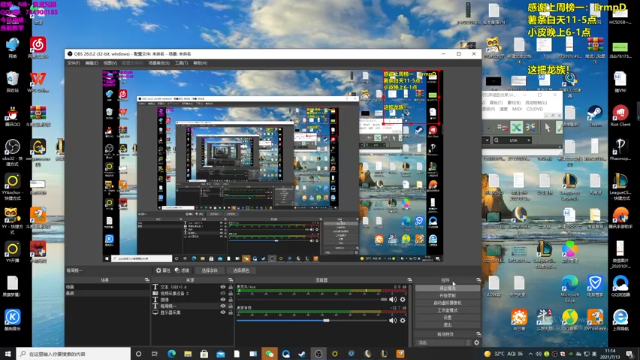Image resolution: width=640 pixels, height=360 pixels.
Task: Mute the first audio mixer channel speaker
Action: pos(393,300)
